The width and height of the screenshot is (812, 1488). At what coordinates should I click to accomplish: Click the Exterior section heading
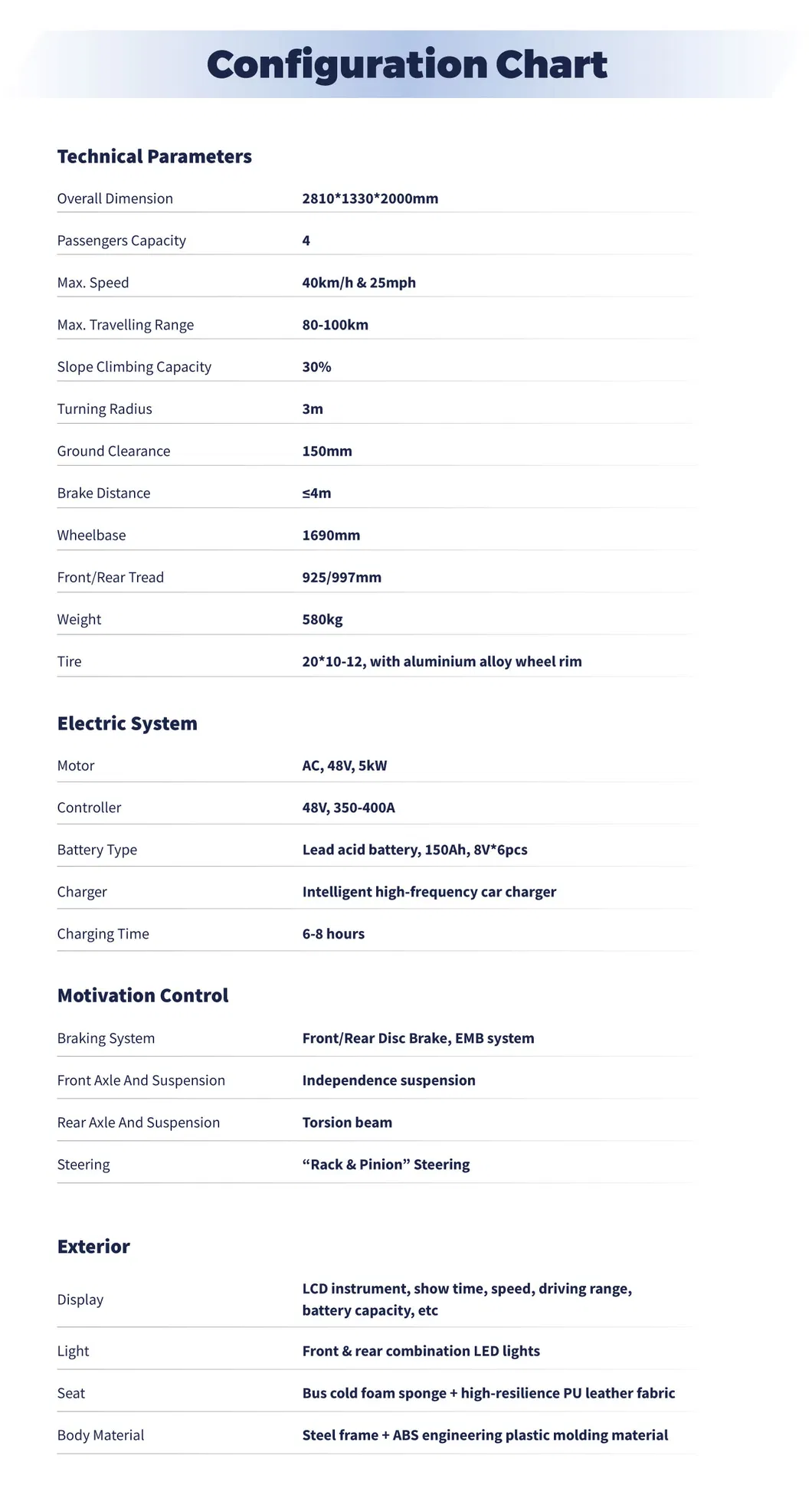pyautogui.click(x=93, y=1247)
